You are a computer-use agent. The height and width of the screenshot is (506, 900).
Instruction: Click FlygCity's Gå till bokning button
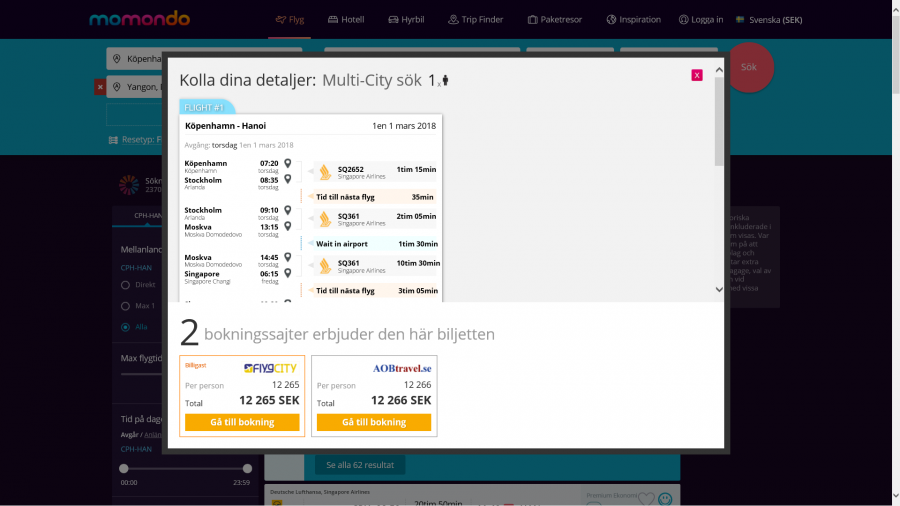click(x=242, y=422)
